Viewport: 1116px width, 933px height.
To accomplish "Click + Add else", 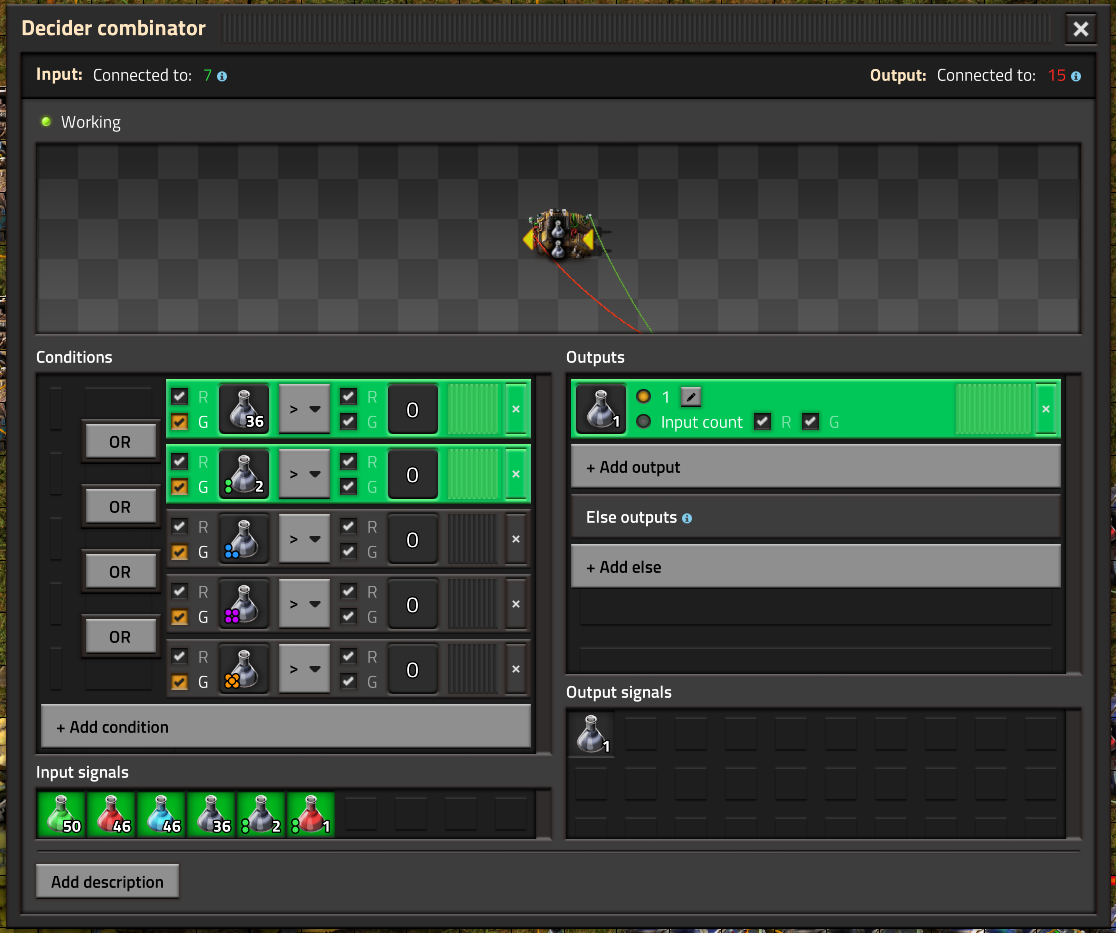I will (816, 567).
